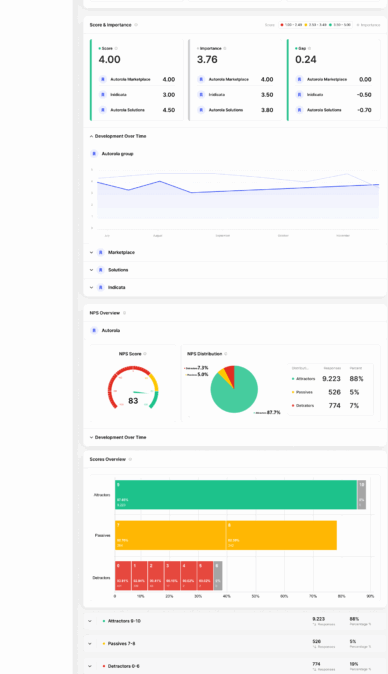This screenshot has width=388, height=674.
Task: Click the Autorola Solutions brand icon in the Importance card
Action: 201,110
